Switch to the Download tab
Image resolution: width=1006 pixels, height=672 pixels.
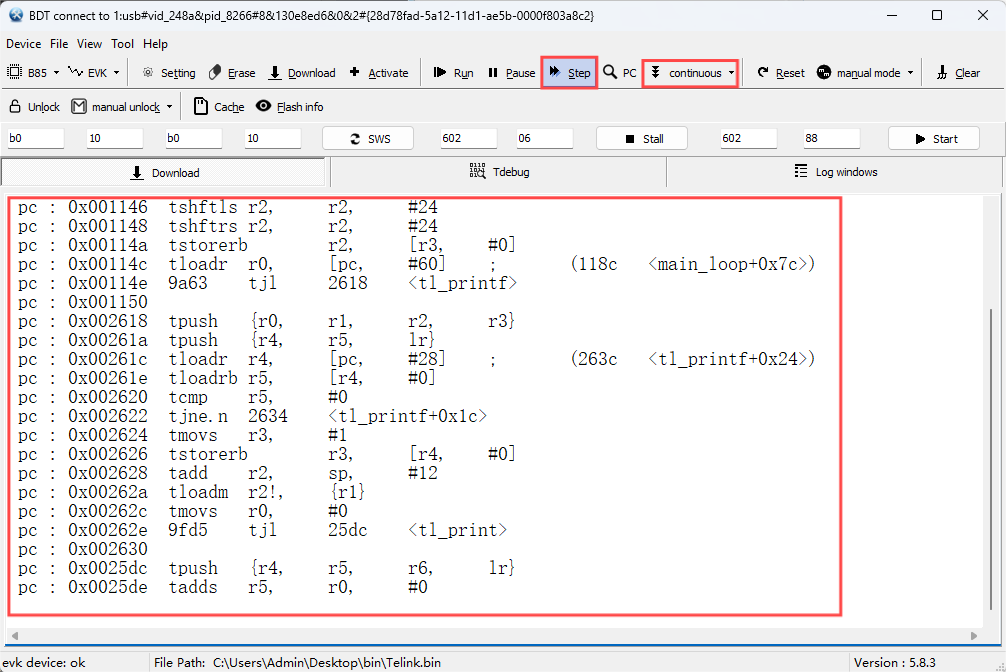pyautogui.click(x=165, y=173)
